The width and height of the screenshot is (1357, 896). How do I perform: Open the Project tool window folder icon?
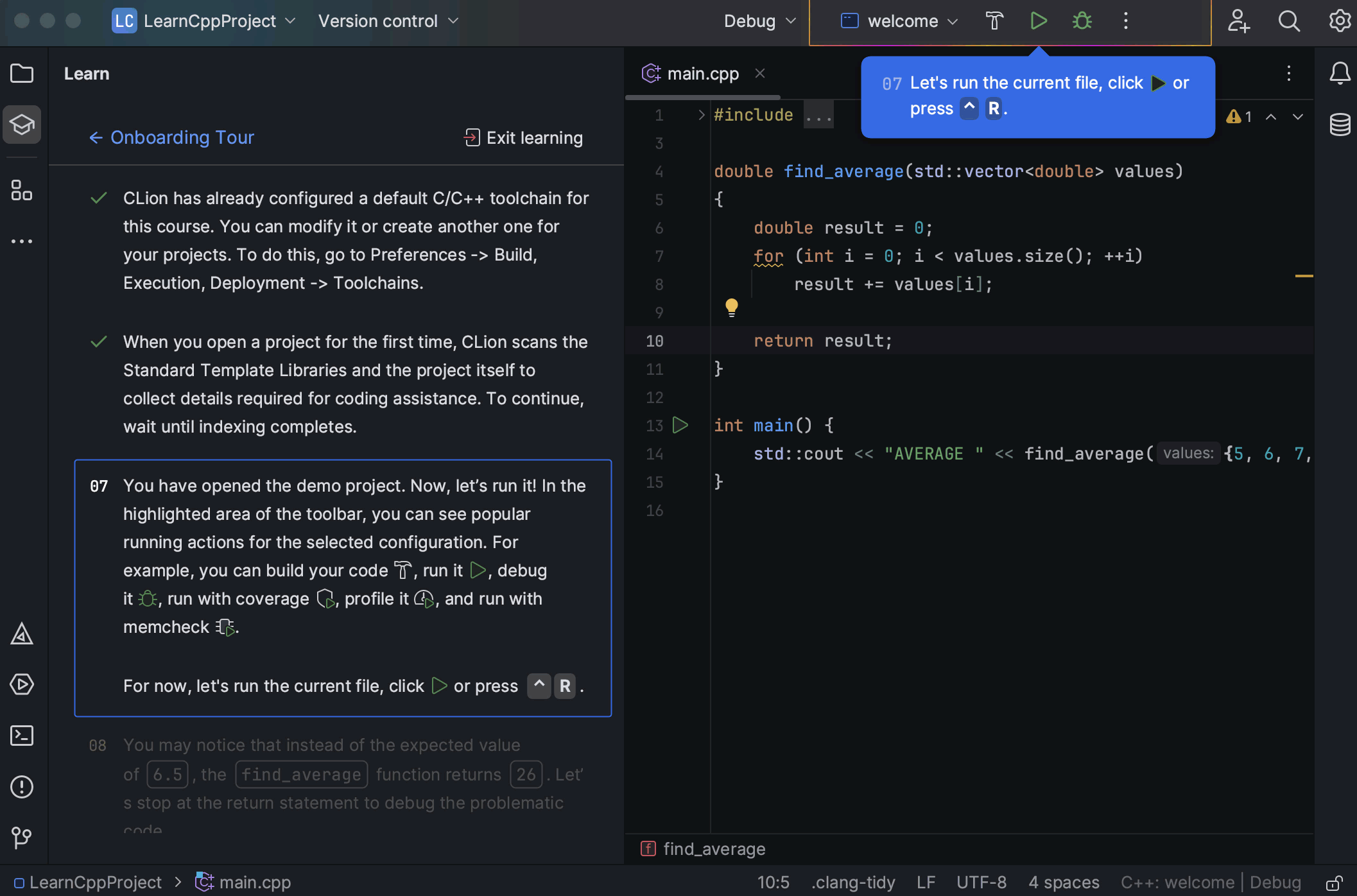click(22, 73)
